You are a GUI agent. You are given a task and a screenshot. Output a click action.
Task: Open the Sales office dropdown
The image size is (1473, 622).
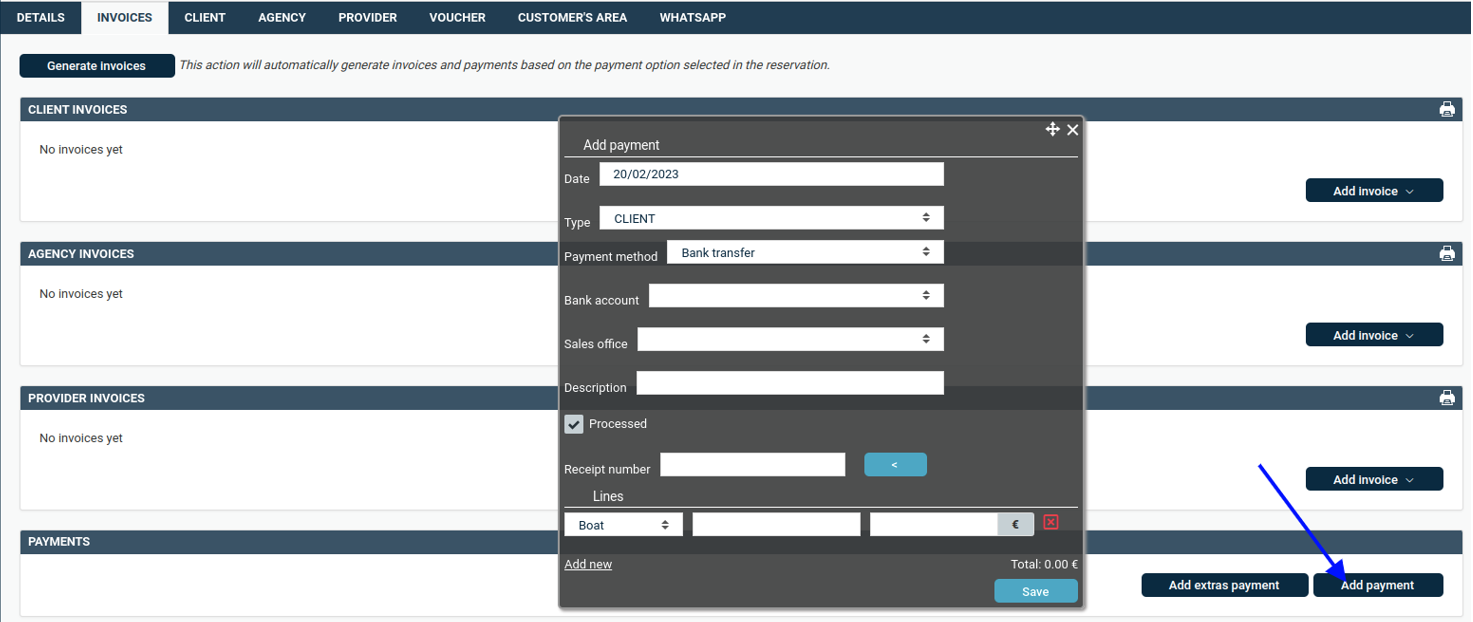coord(790,339)
